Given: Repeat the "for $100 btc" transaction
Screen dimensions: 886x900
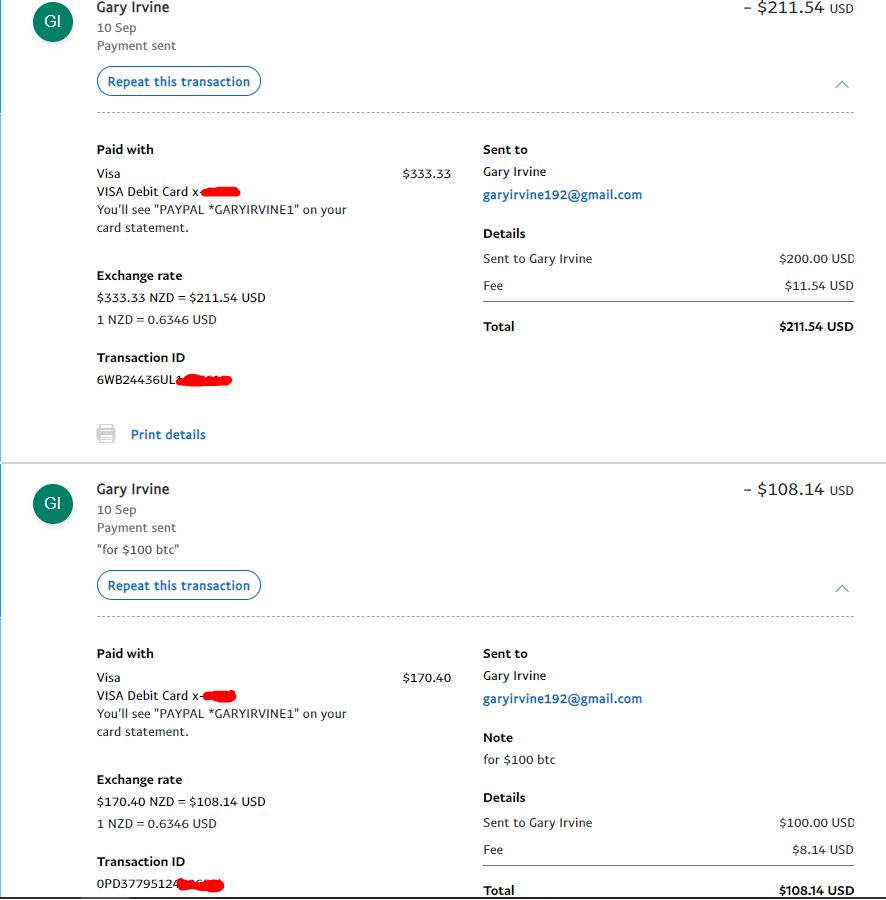Looking at the screenshot, I should click(179, 586).
